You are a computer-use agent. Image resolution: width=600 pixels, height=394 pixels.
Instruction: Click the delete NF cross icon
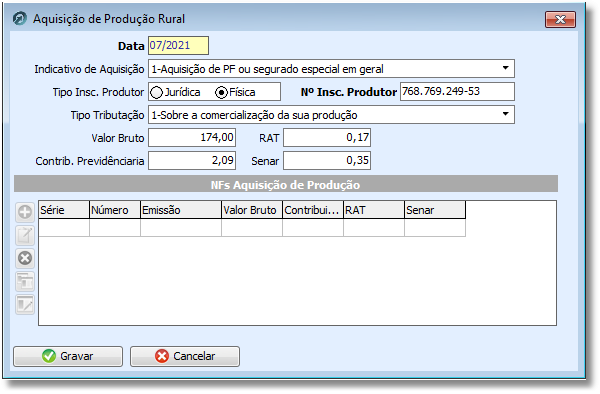tap(25, 258)
